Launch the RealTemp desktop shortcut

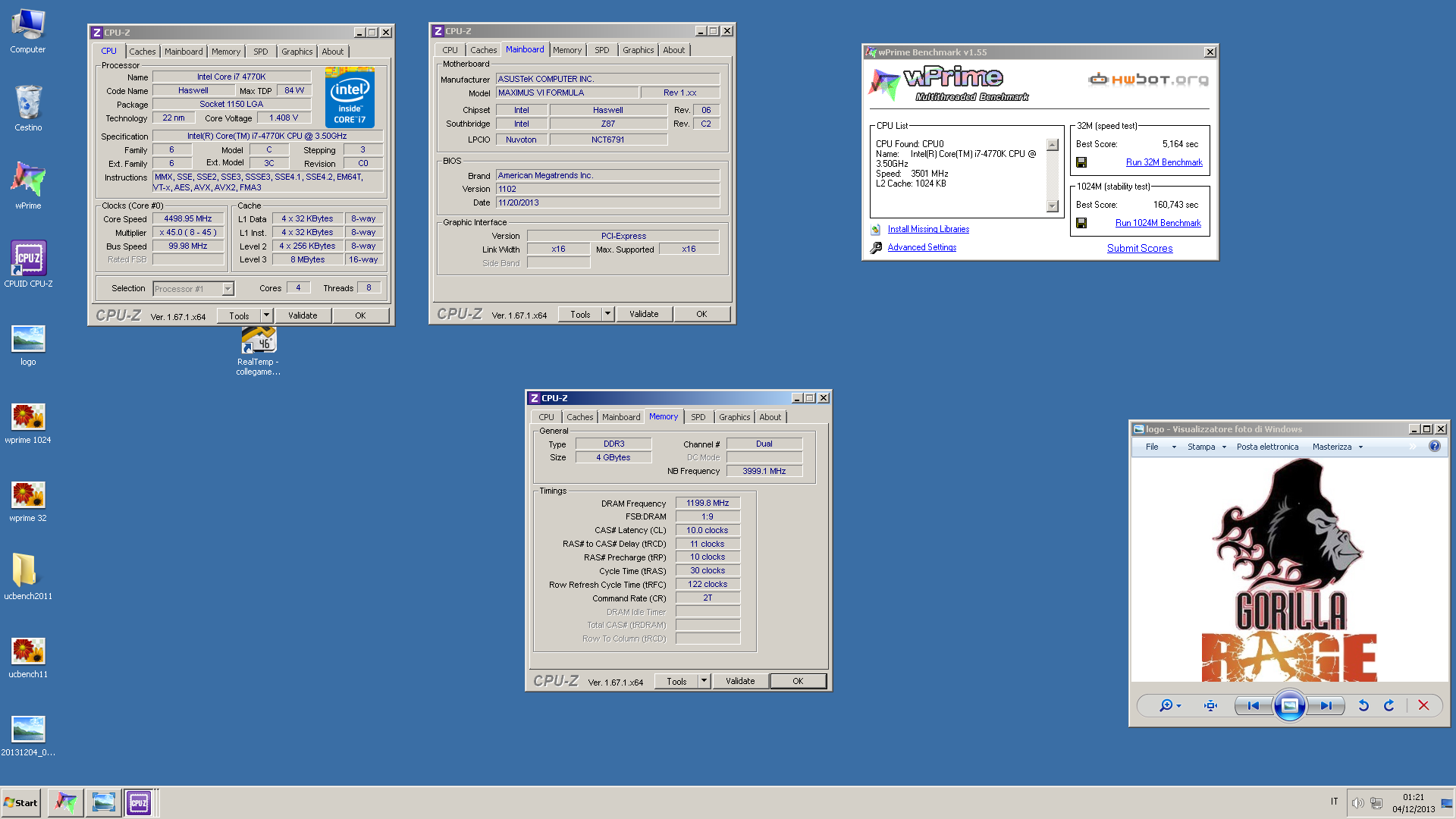click(x=259, y=351)
